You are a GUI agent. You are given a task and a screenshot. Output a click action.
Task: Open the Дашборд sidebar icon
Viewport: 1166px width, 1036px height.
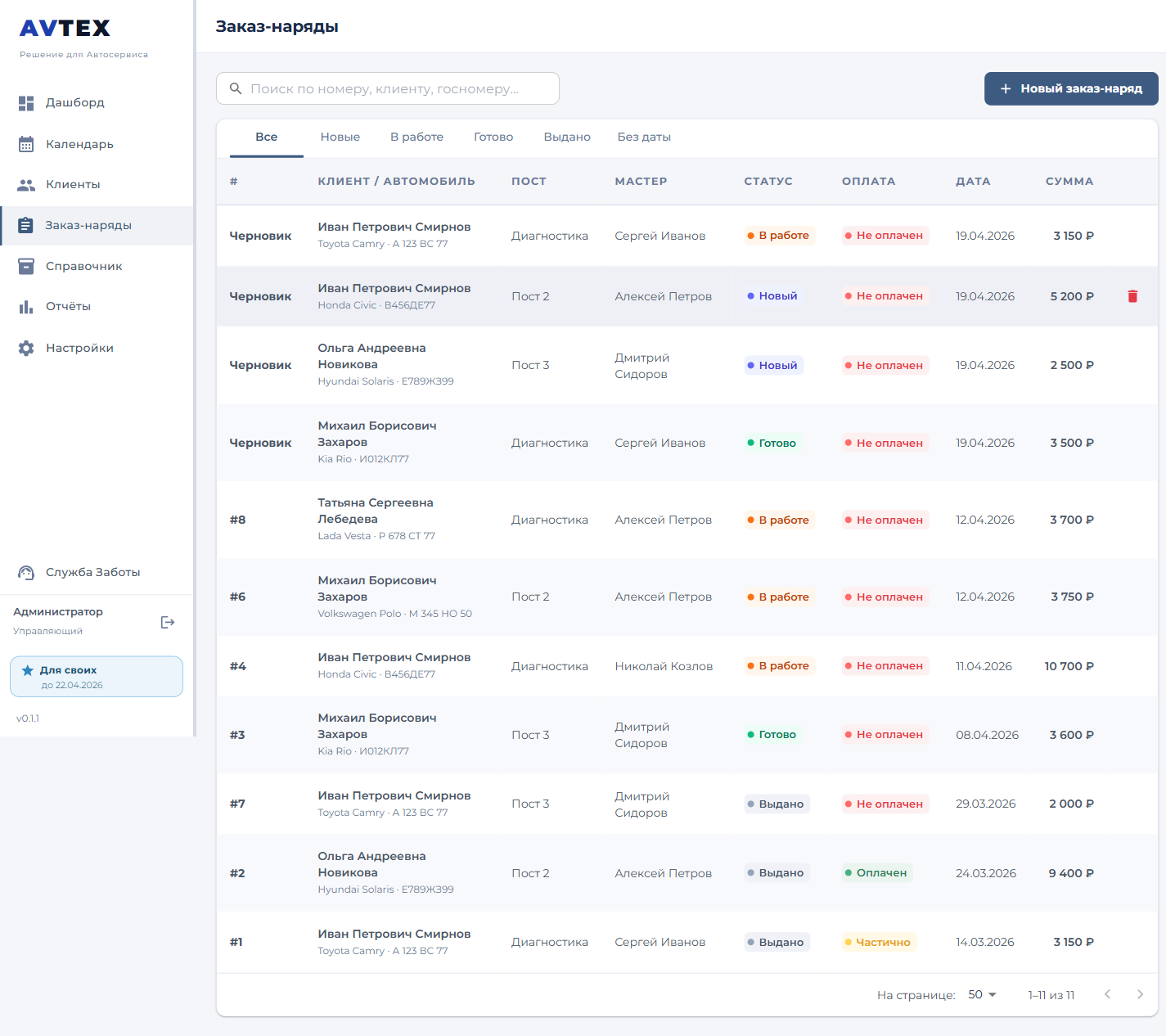[26, 103]
